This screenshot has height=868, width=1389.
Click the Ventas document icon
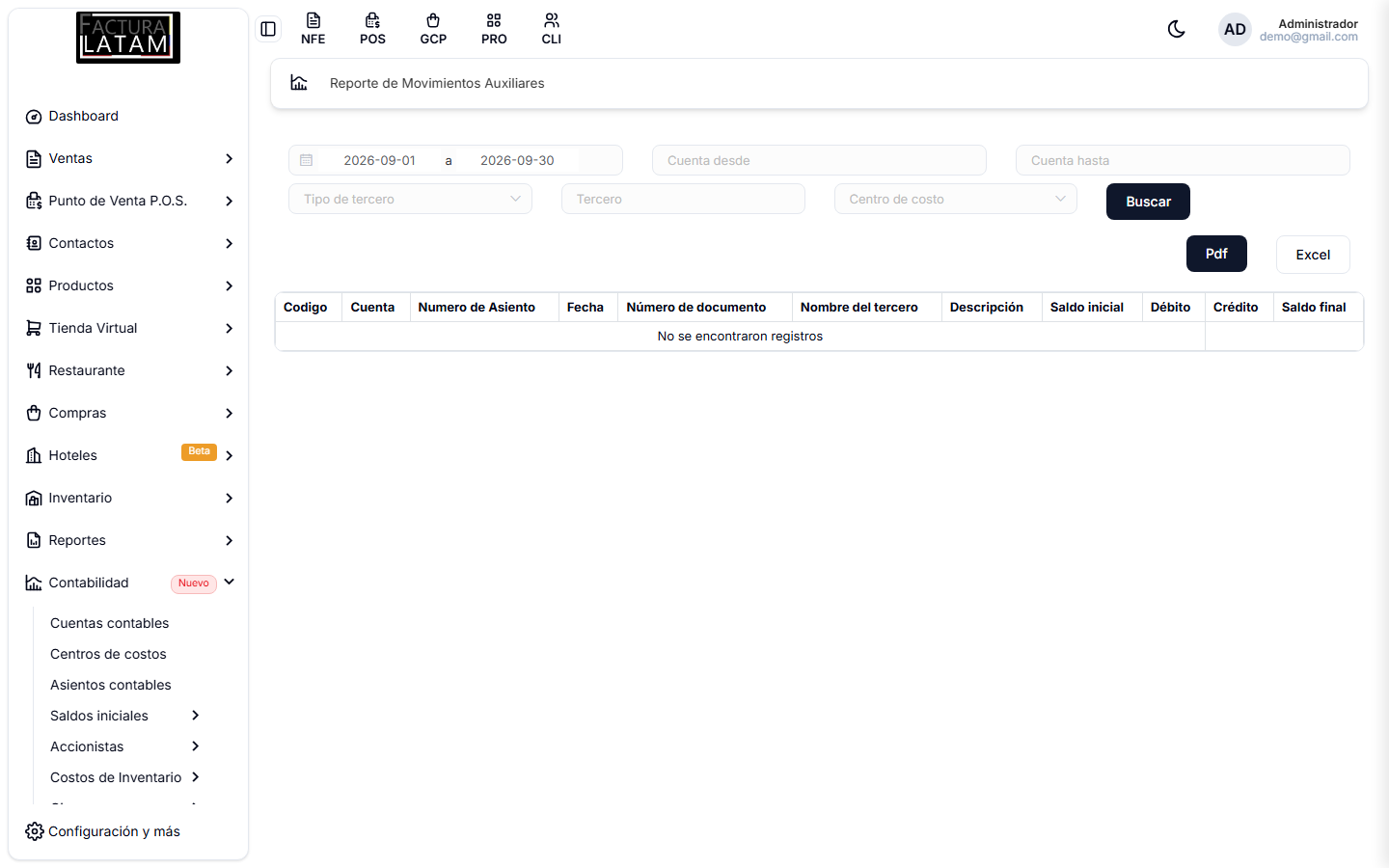pos(34,159)
